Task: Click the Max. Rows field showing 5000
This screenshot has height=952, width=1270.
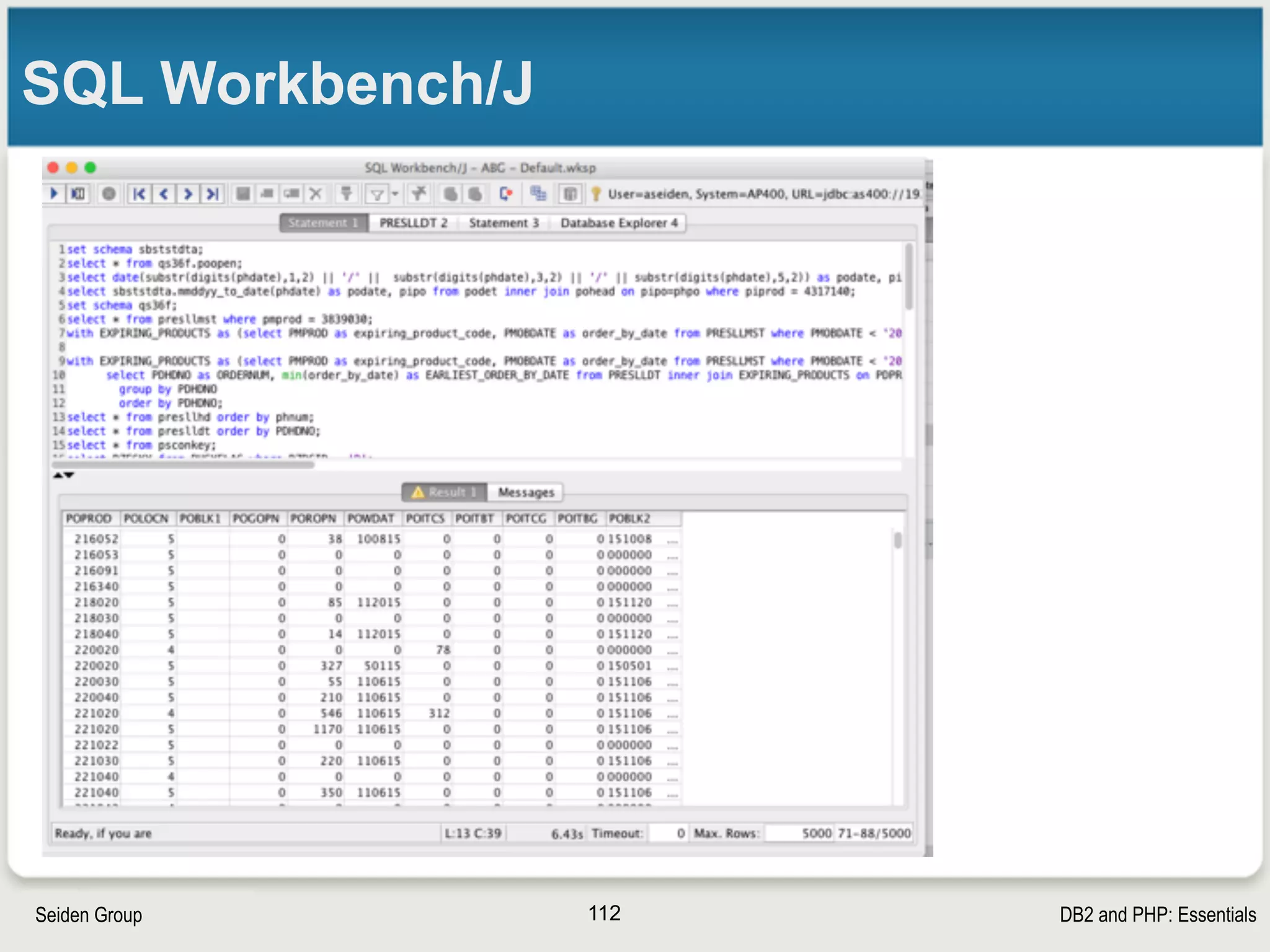Action: pyautogui.click(x=799, y=833)
